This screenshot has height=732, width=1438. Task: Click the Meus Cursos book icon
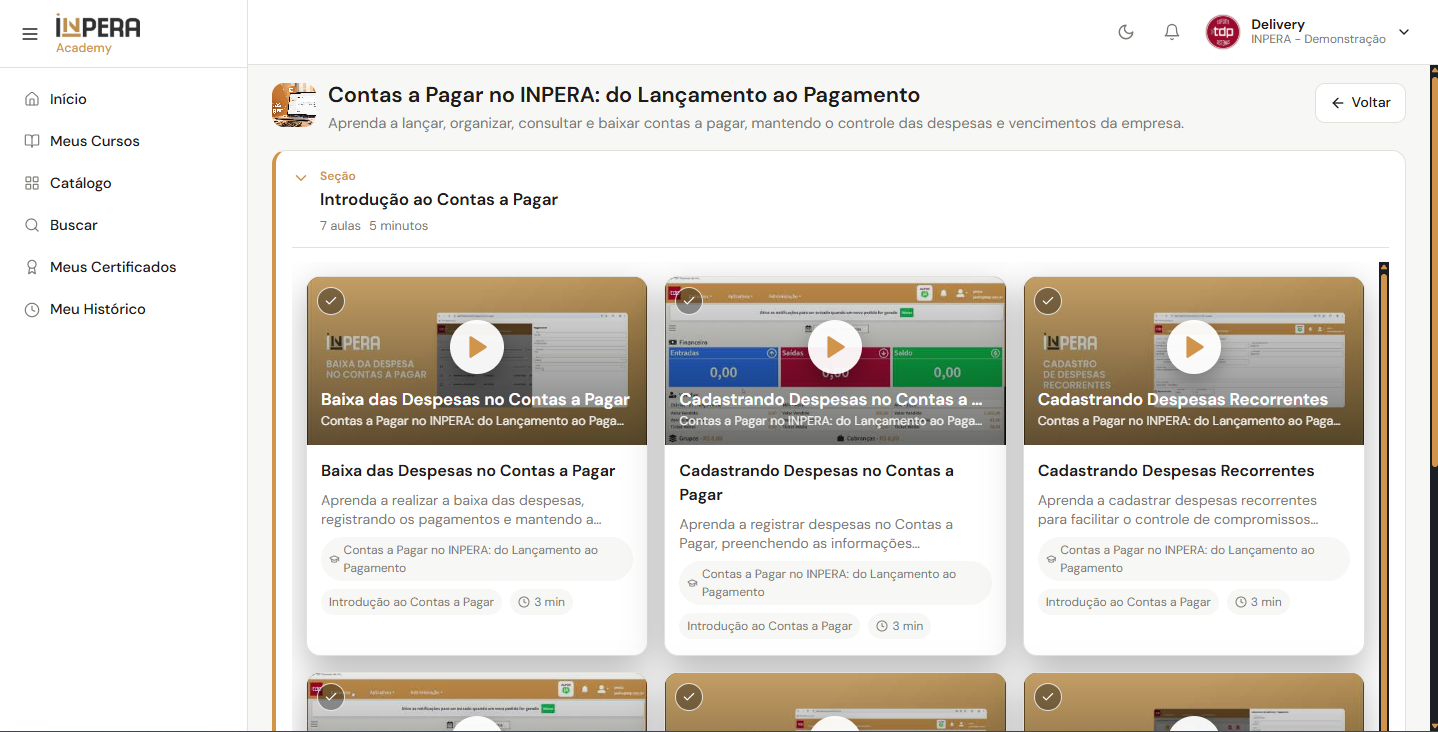pos(32,141)
